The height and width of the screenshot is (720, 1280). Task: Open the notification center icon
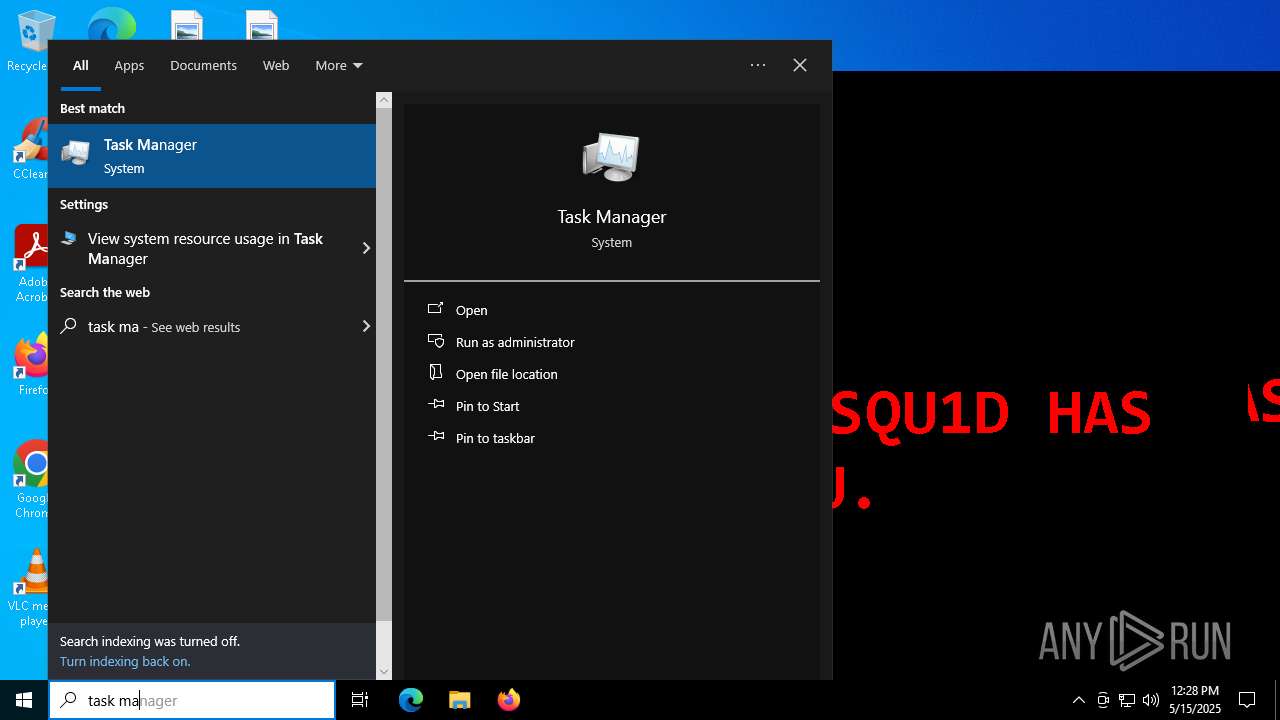(1247, 700)
